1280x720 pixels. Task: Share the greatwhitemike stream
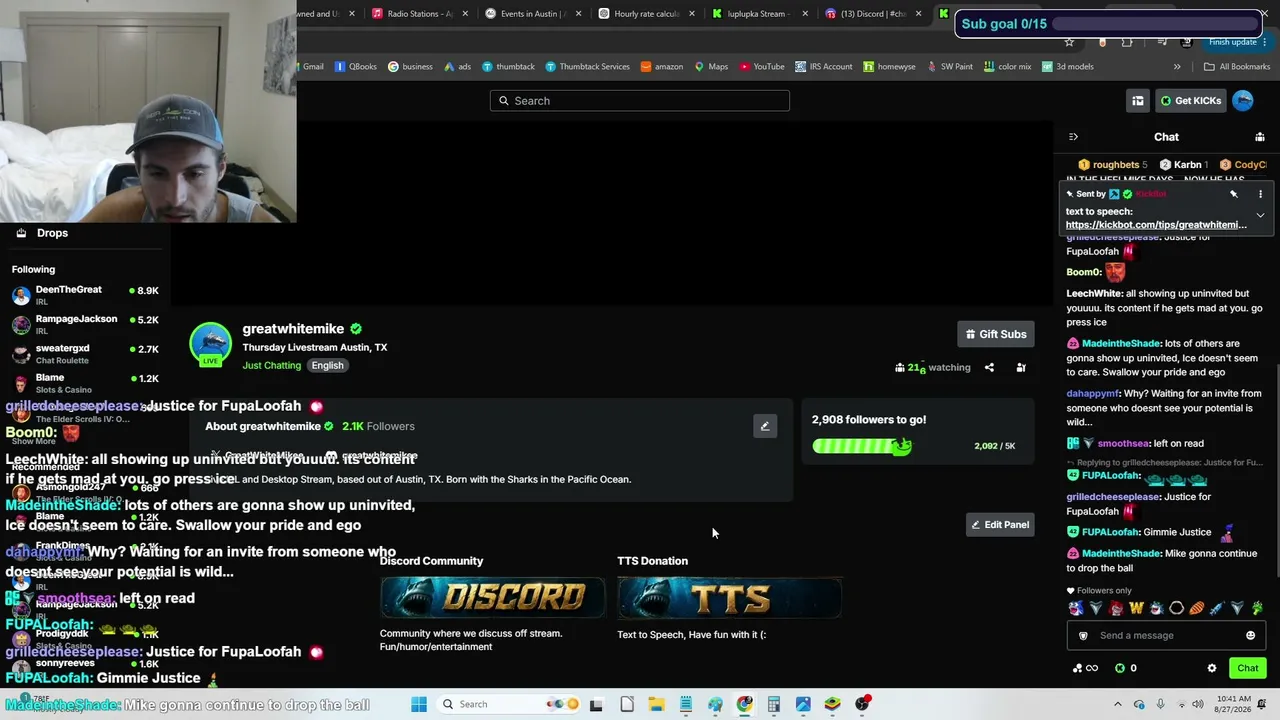989,368
